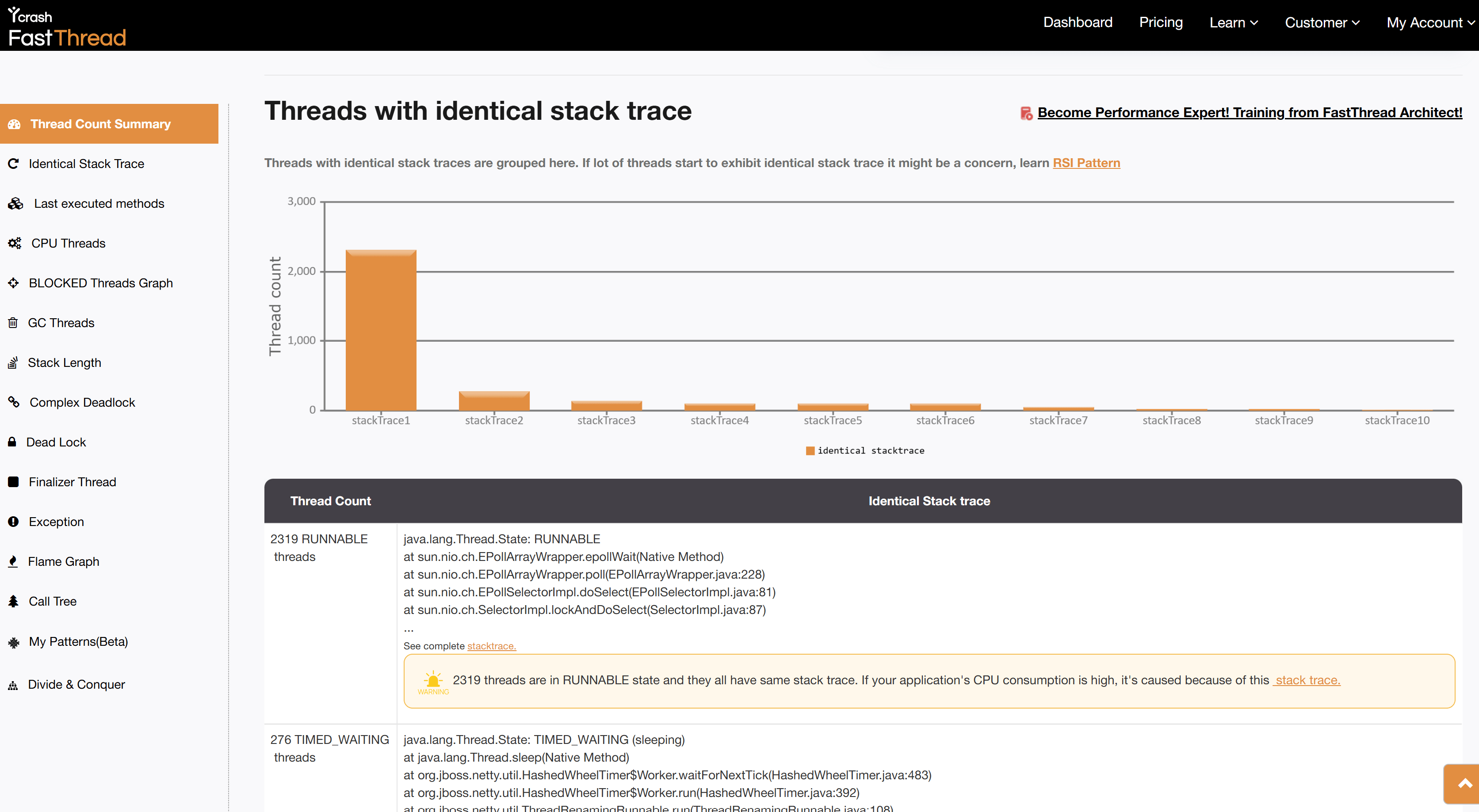Image resolution: width=1479 pixels, height=812 pixels.
Task: Click the GC Threads trash icon
Action: tap(13, 323)
